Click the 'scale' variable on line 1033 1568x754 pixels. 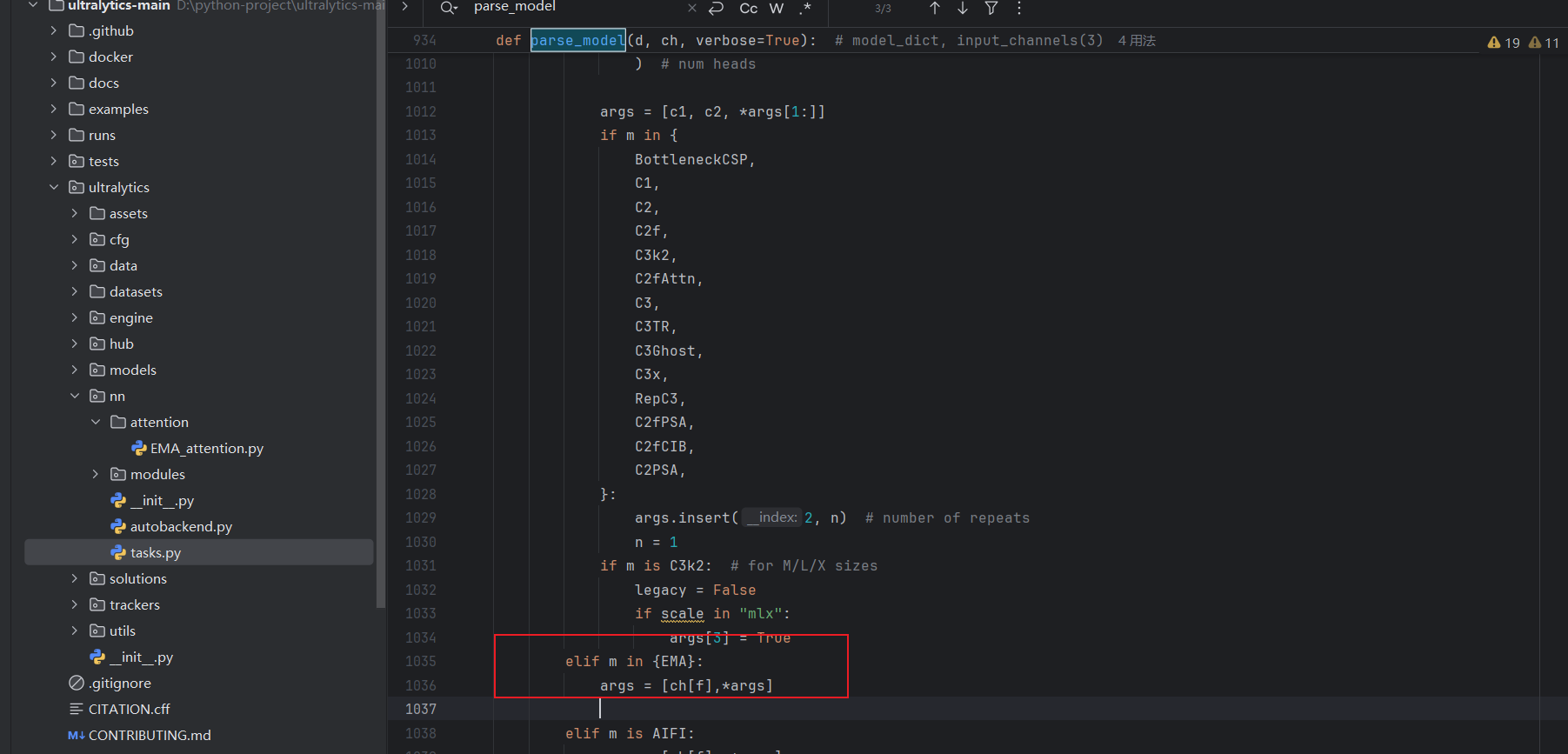tap(683, 614)
